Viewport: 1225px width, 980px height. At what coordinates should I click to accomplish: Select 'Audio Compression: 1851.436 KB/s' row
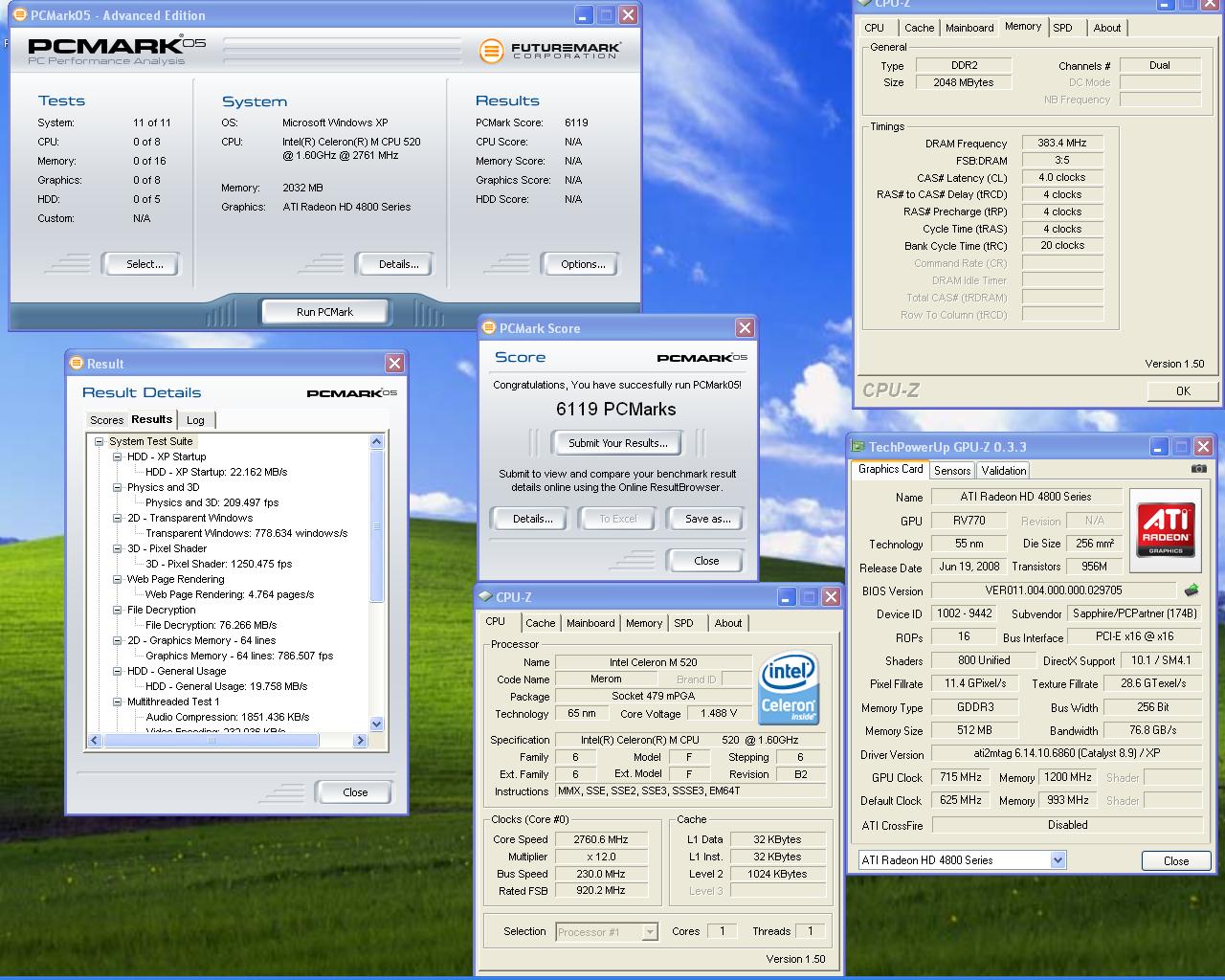(x=228, y=717)
